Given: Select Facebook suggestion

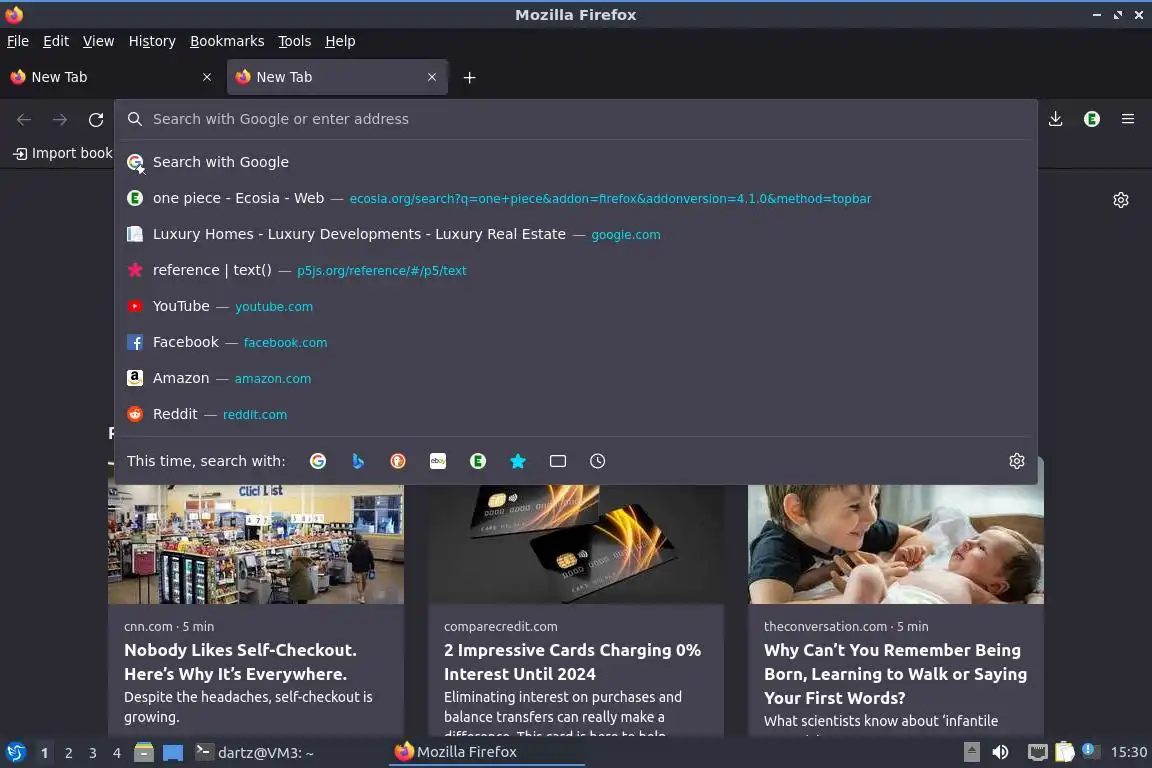Looking at the screenshot, I should (x=575, y=342).
